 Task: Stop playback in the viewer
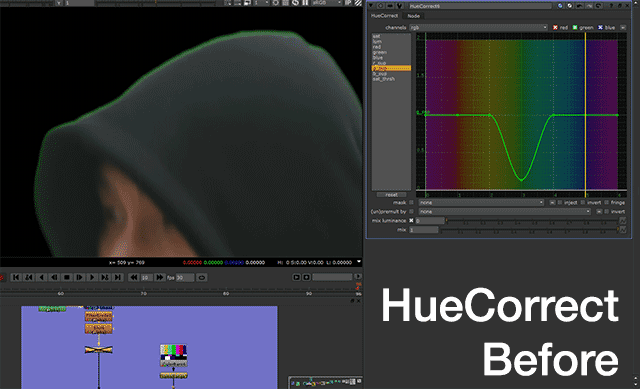tap(67, 277)
